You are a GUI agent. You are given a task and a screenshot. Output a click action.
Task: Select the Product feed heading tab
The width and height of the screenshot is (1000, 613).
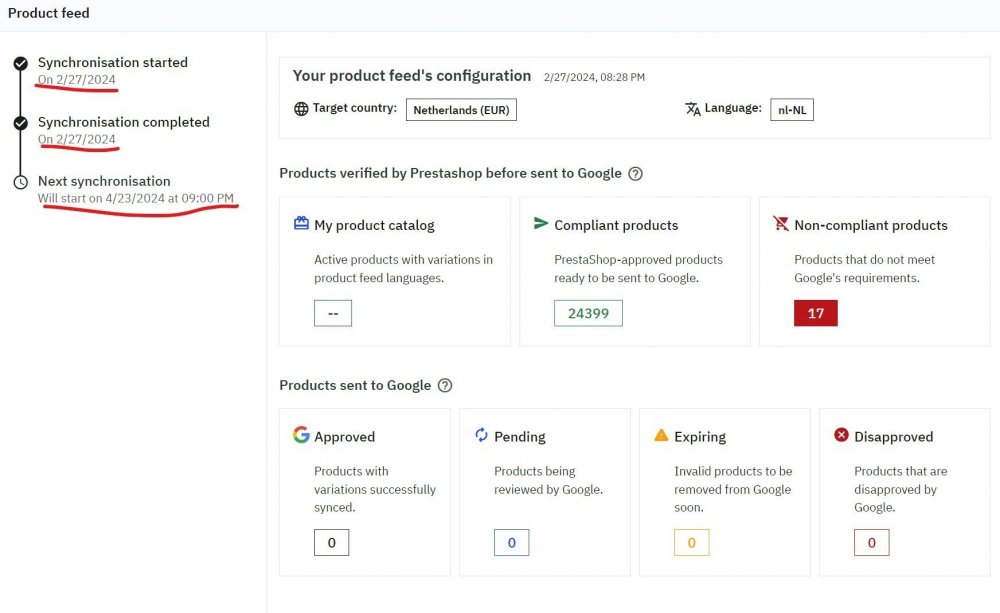pyautogui.click(x=49, y=13)
